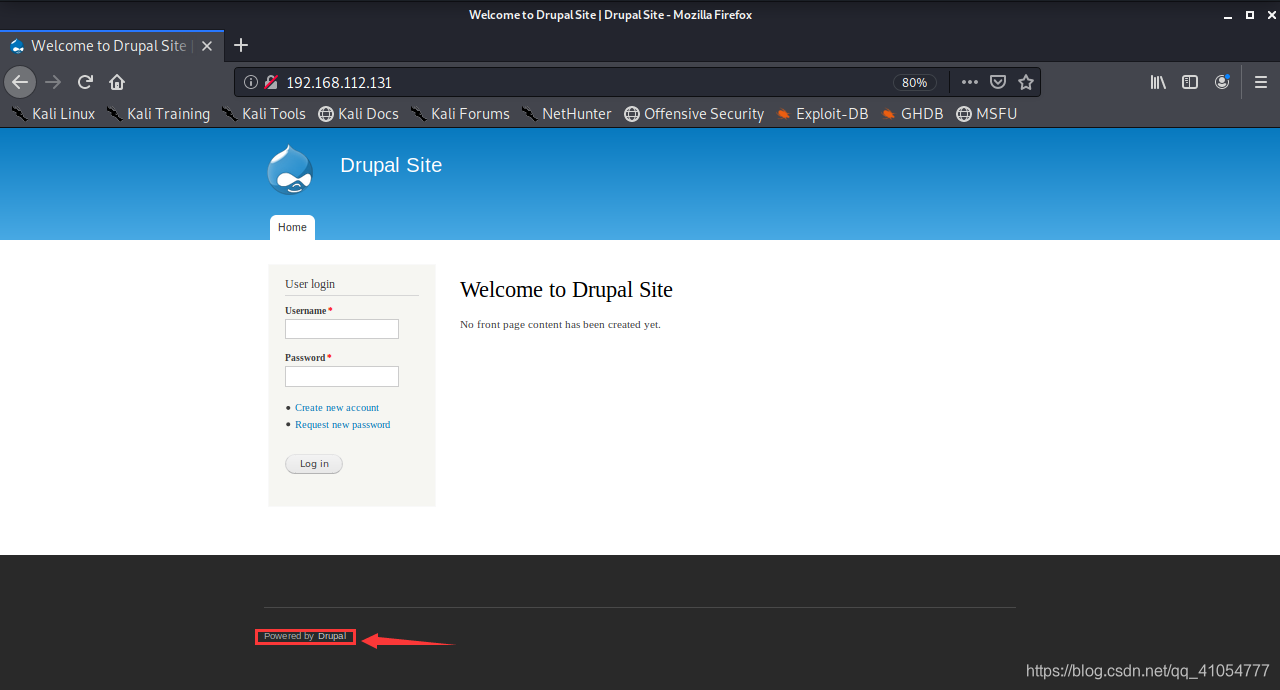1280x690 pixels.
Task: Reset the 80% zoom level badge
Action: pos(914,82)
